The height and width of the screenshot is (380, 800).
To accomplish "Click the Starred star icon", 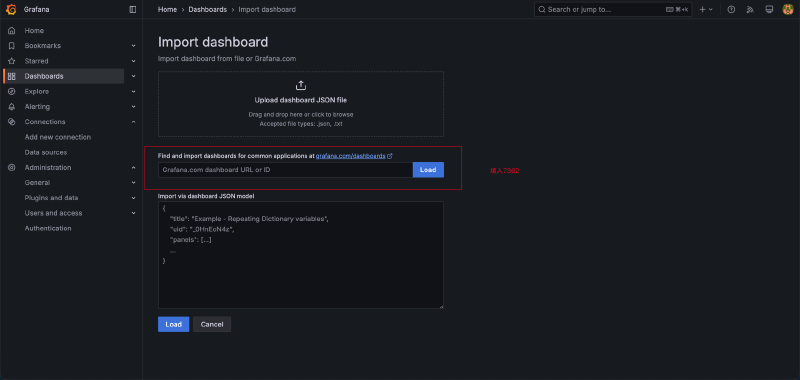I will 11,61.
